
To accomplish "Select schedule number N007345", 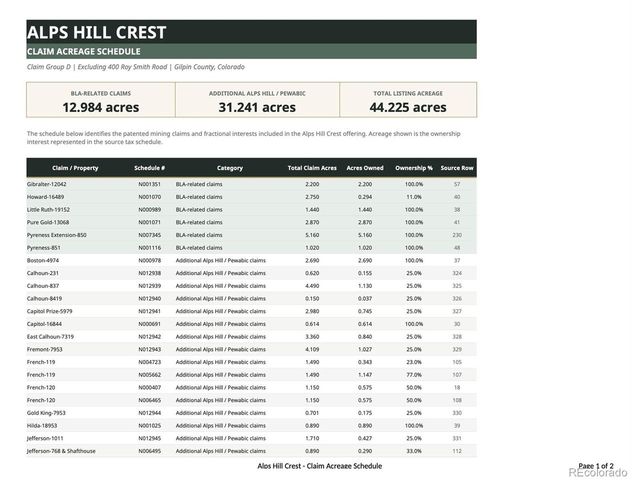I will pyautogui.click(x=149, y=235).
